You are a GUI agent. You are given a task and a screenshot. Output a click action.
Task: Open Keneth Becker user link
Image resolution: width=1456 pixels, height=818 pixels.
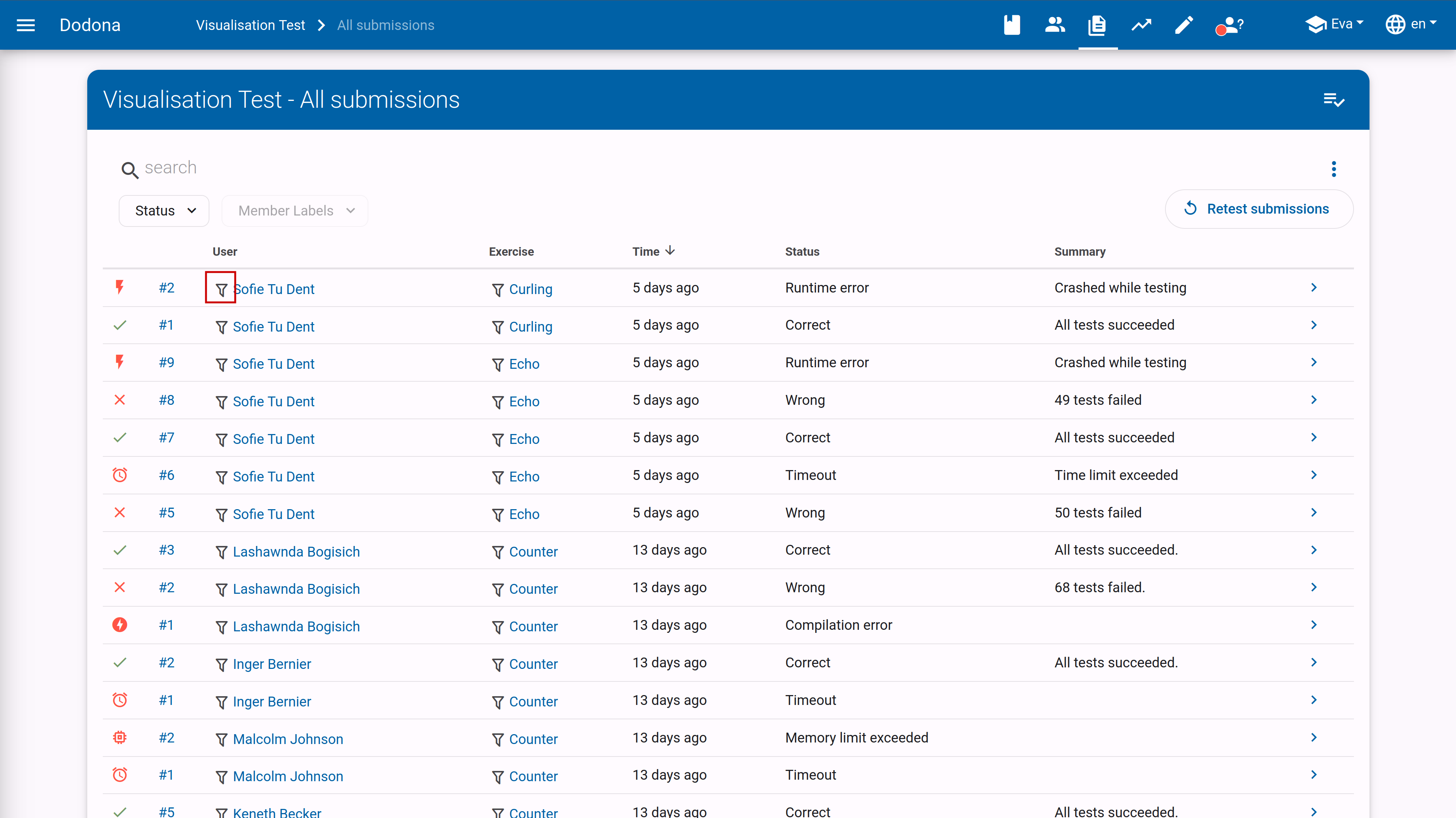click(277, 812)
